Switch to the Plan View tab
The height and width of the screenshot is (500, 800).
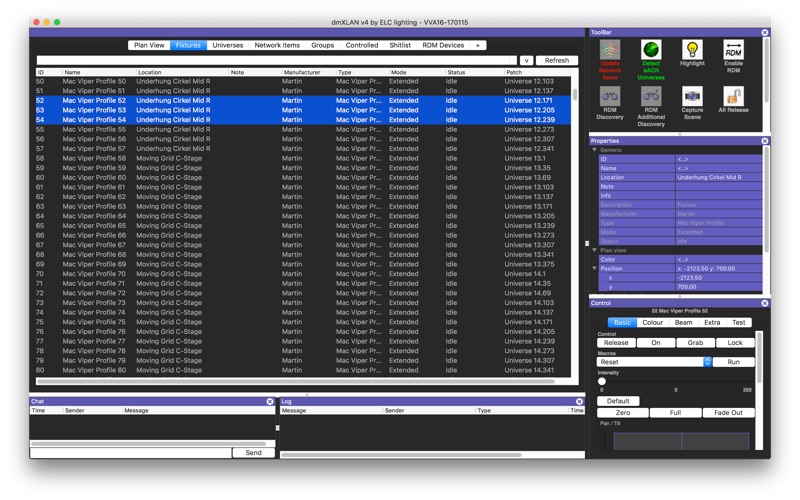[x=149, y=45]
